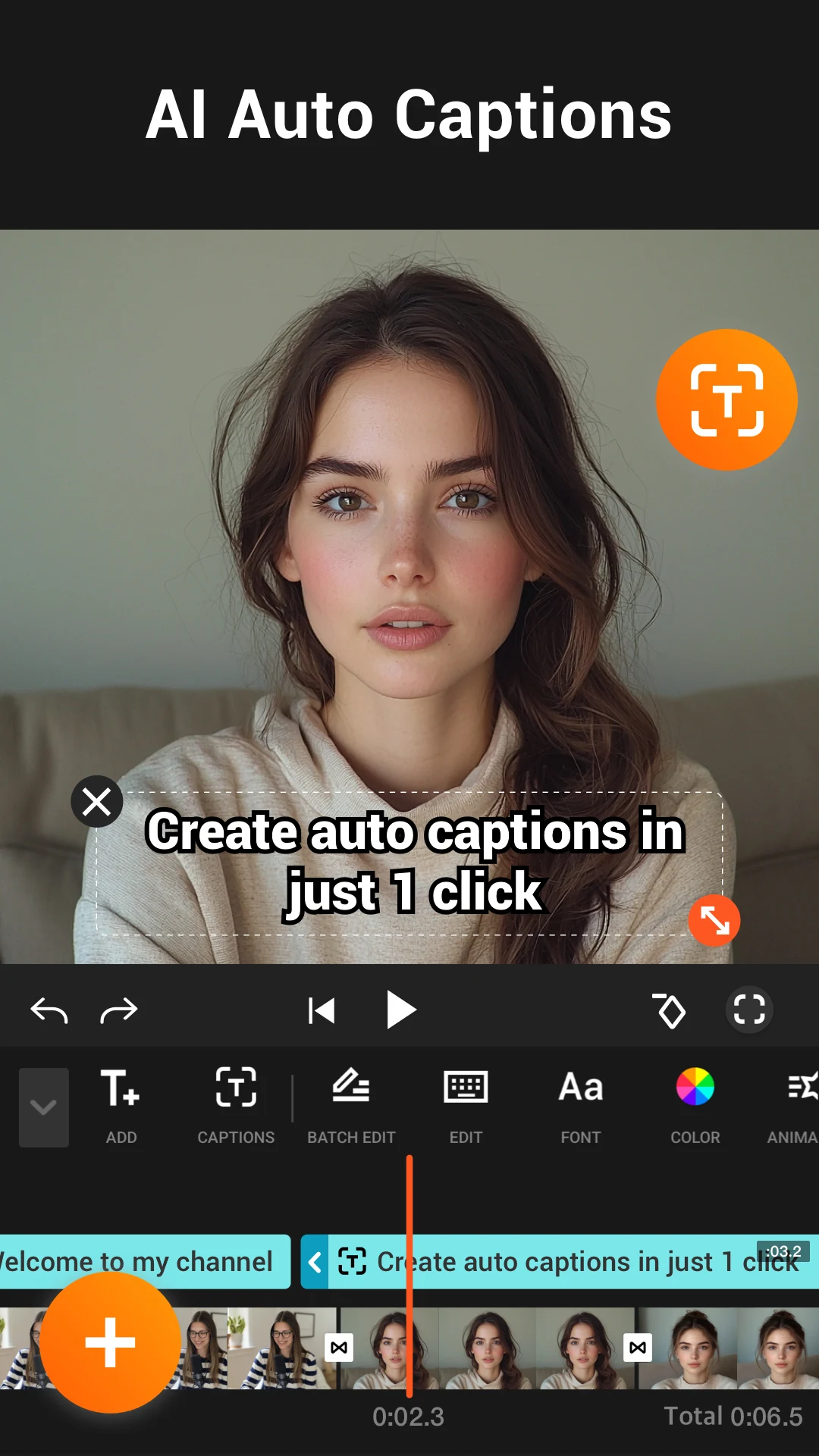Open BATCH EDIT for captions
Viewport: 819px width, 1456px height.
pyautogui.click(x=351, y=1106)
